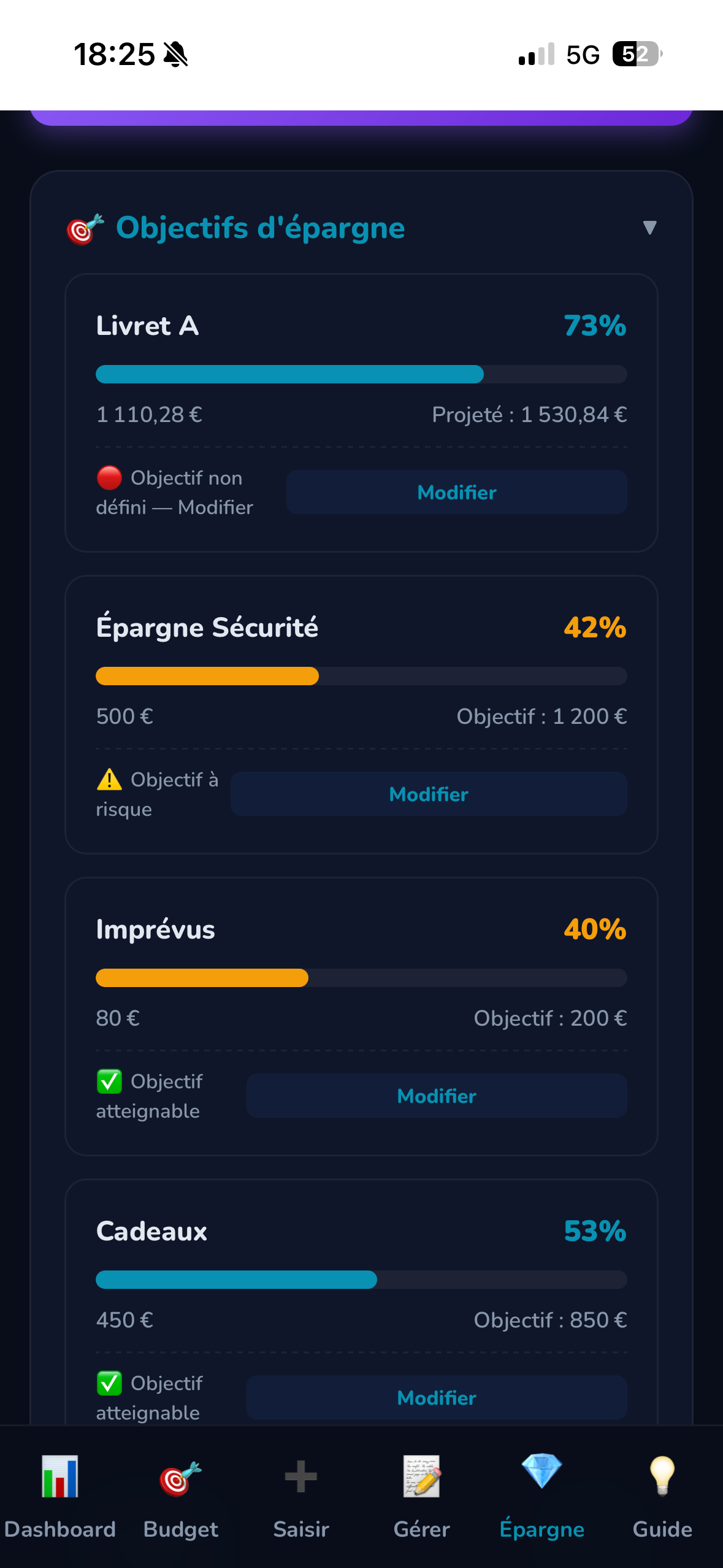
Task: Edit the Imprévus goal with Modifier
Action: tap(436, 1096)
